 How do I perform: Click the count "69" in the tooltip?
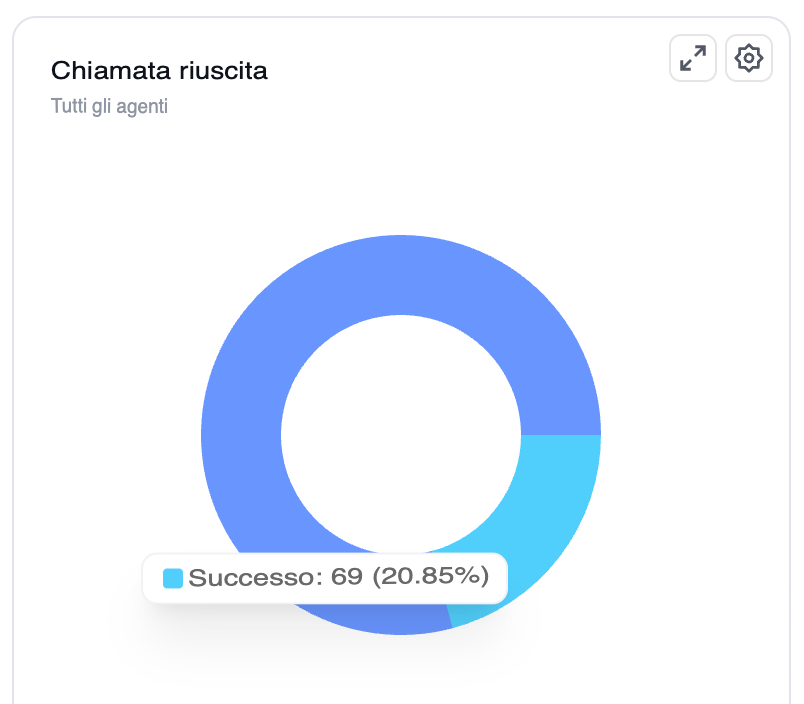tap(346, 577)
